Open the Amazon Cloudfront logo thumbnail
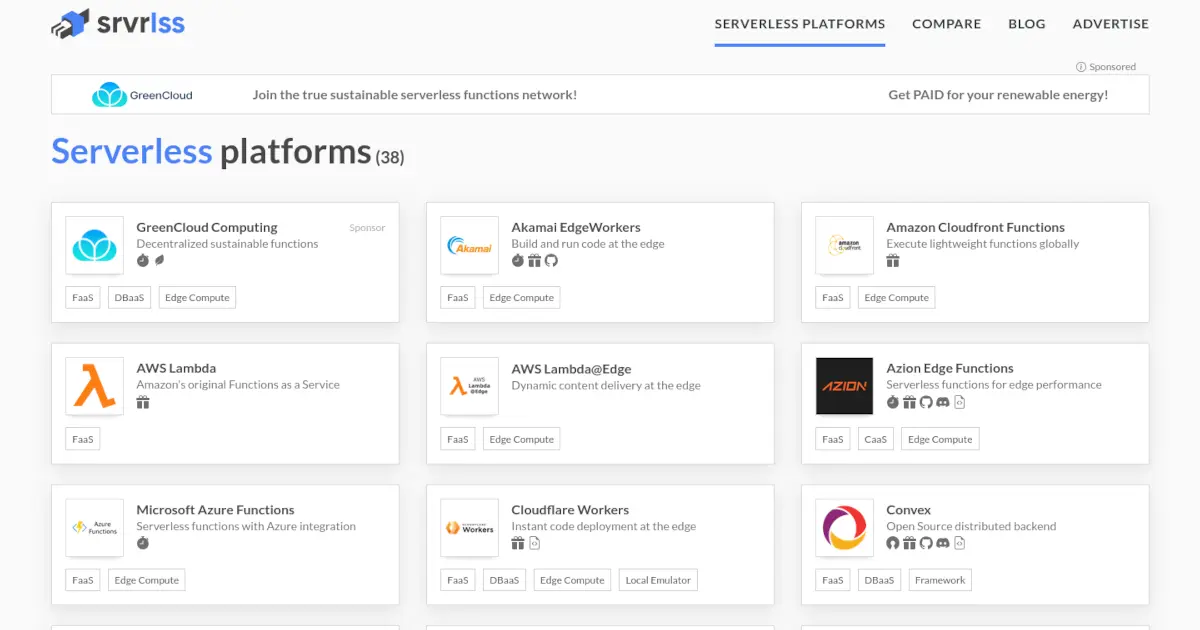 [845, 245]
